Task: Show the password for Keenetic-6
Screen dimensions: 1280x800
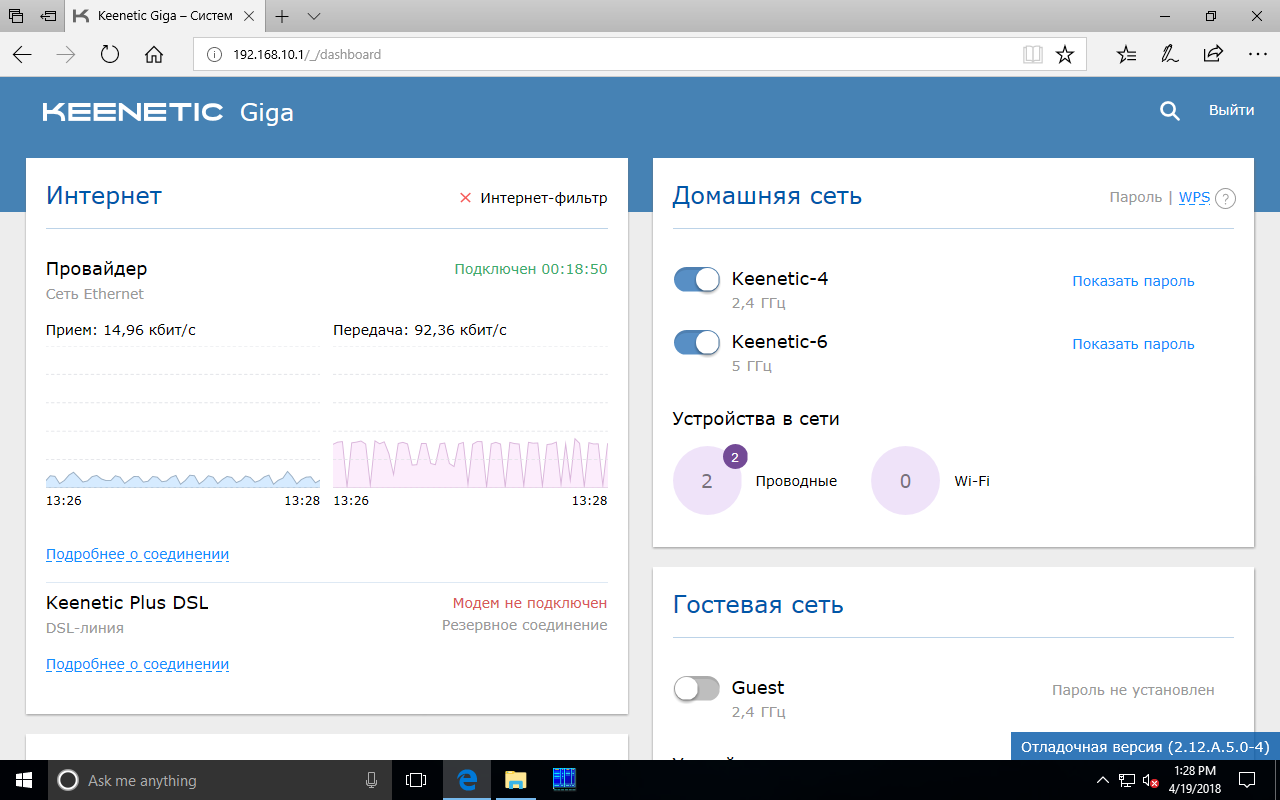Action: (x=1133, y=344)
